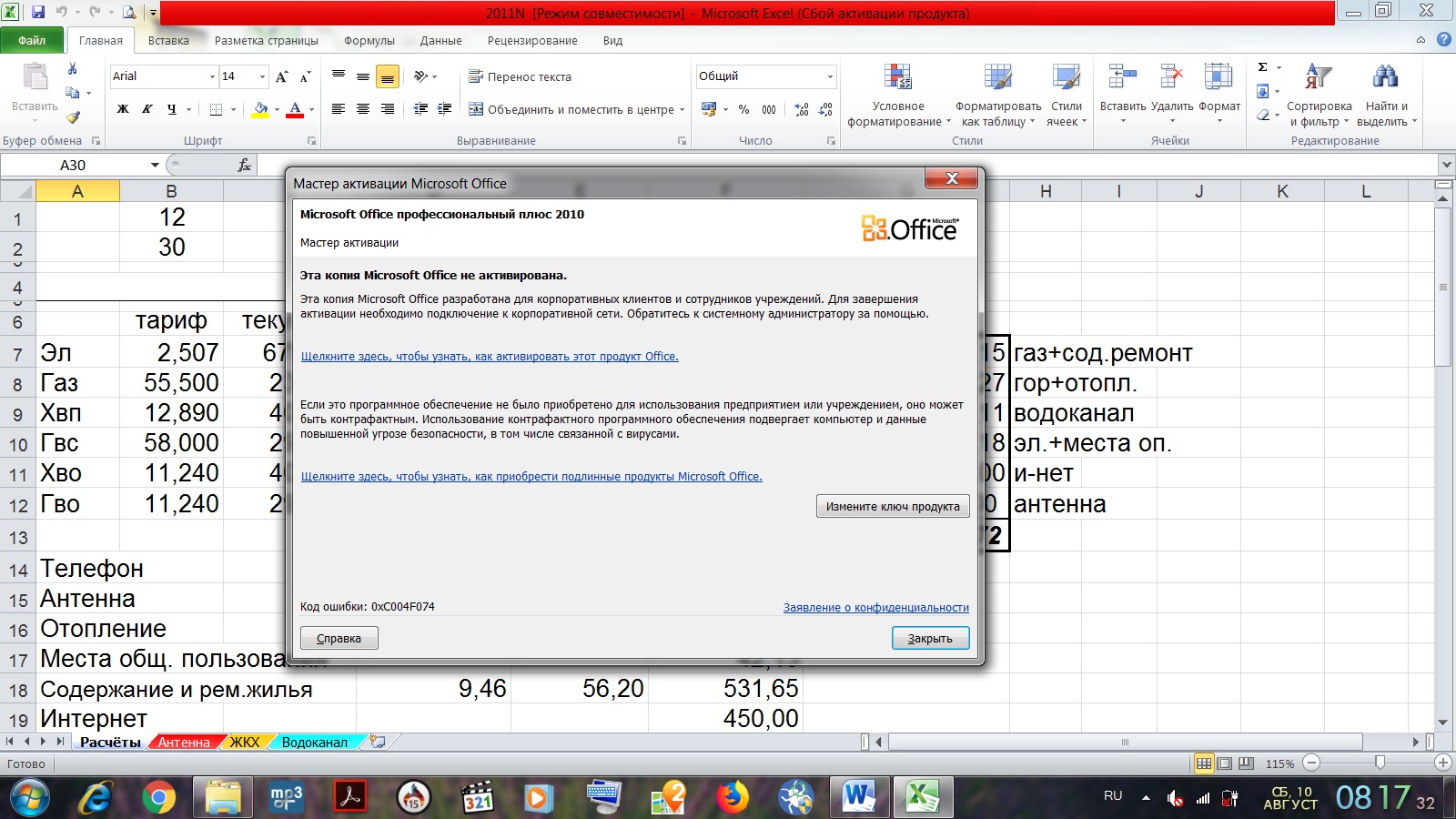1456x819 pixels.
Task: Apply the percent number style
Action: [x=743, y=109]
